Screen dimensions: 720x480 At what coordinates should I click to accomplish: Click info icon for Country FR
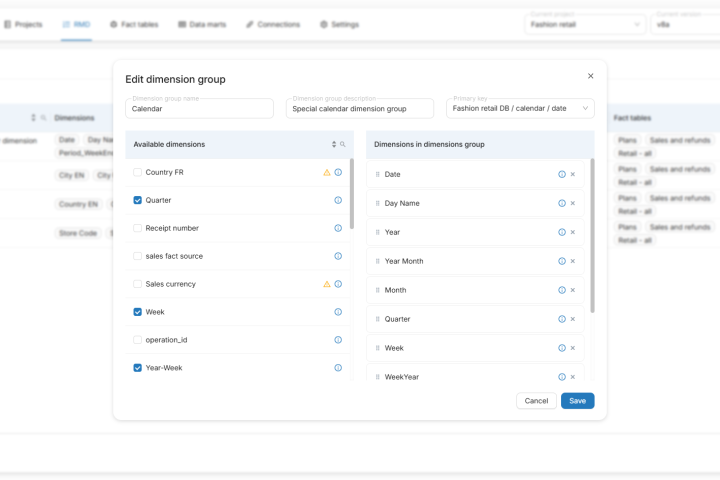coord(338,172)
